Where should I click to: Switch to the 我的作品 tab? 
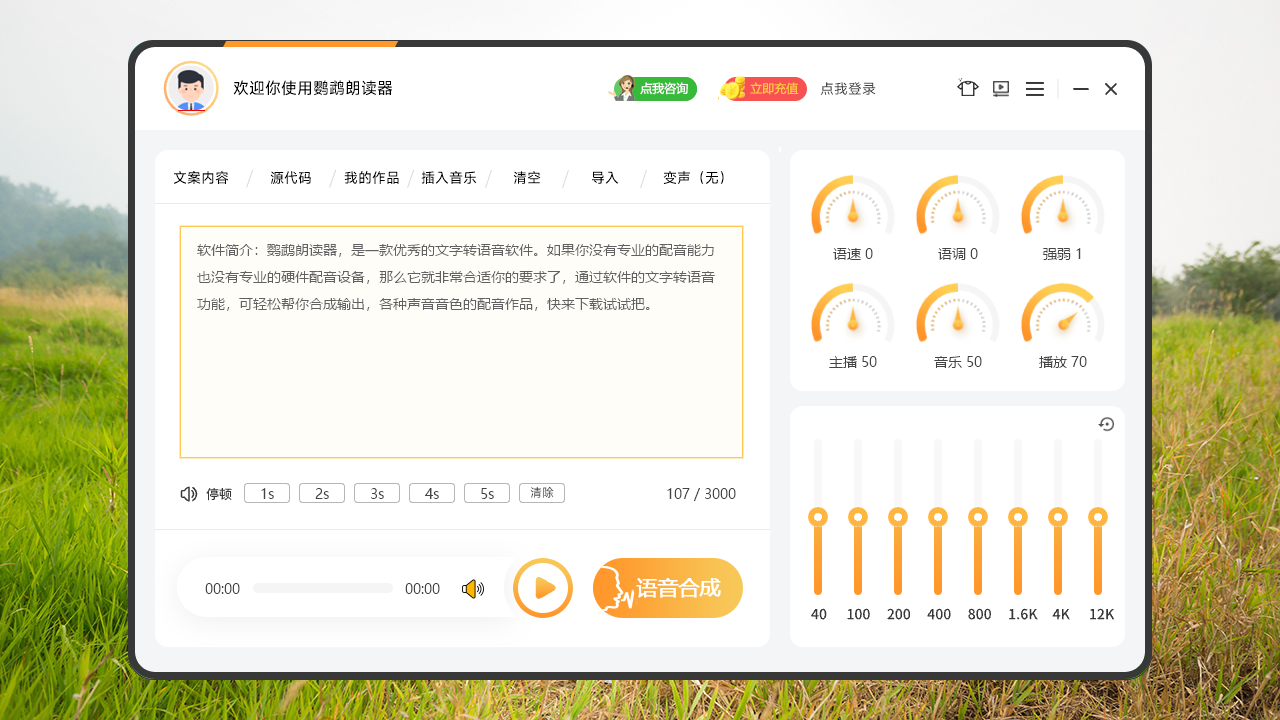[370, 178]
